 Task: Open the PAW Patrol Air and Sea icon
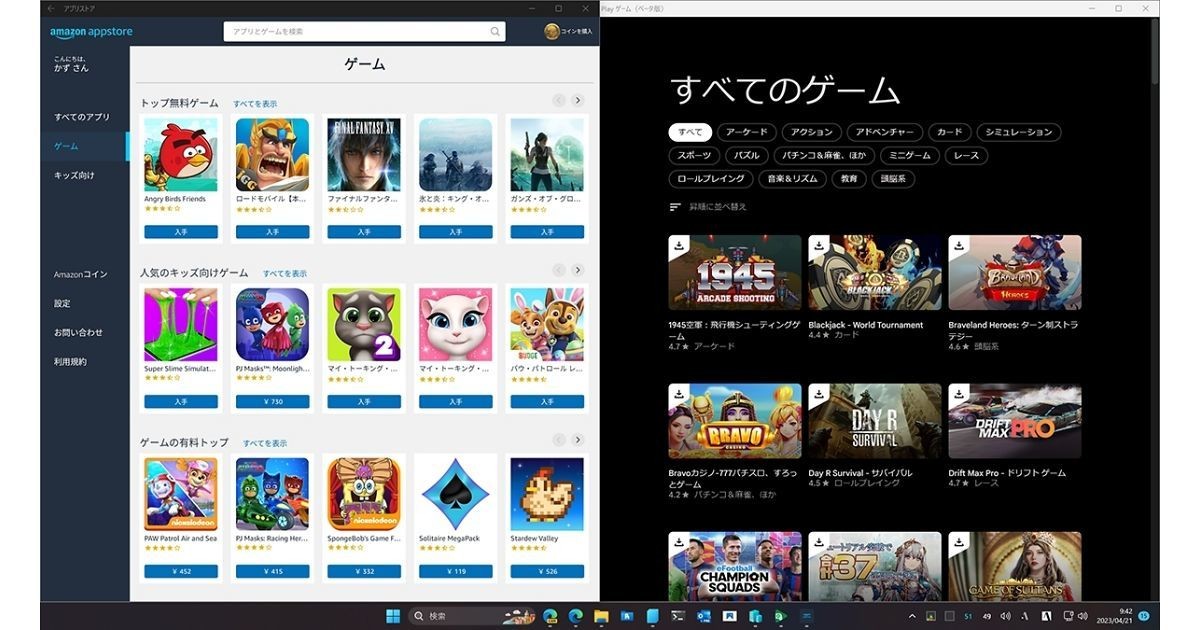coord(180,495)
